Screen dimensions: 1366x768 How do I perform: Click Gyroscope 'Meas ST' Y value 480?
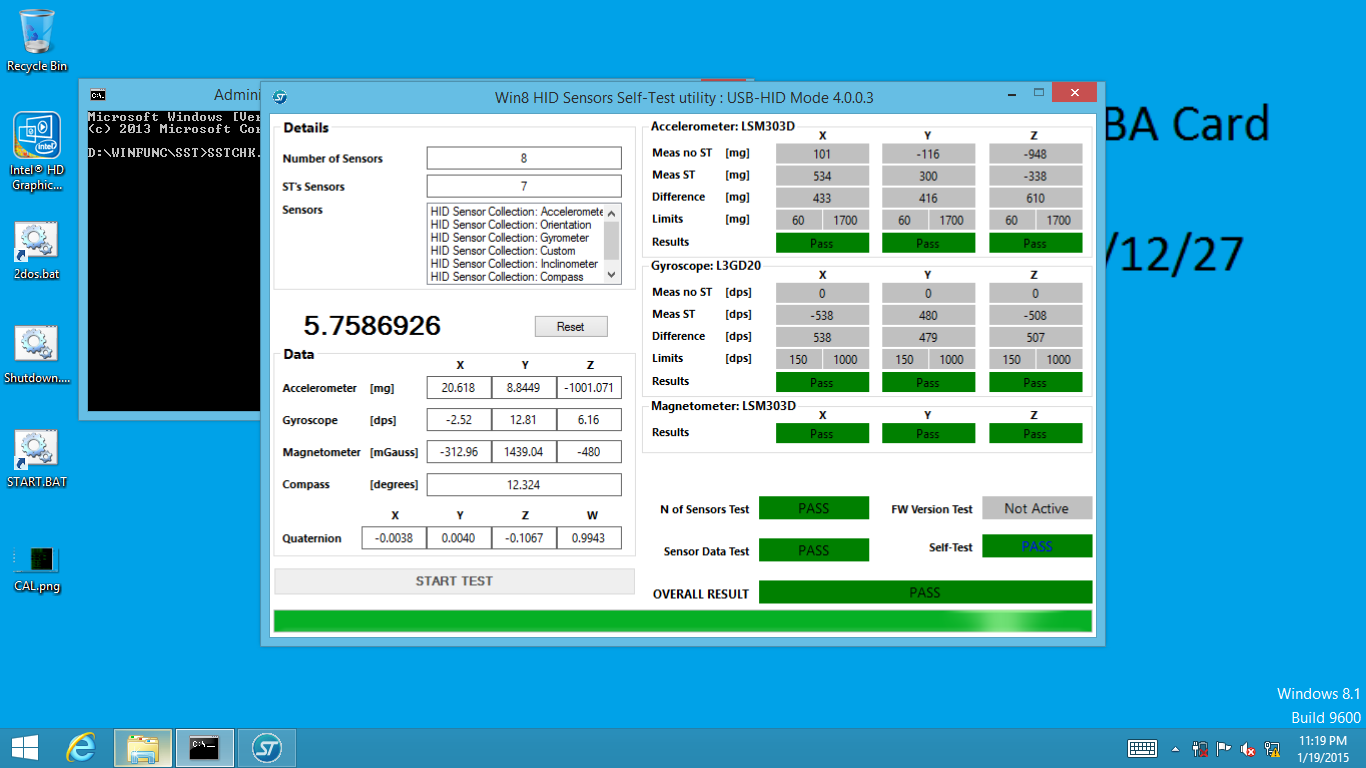click(928, 315)
